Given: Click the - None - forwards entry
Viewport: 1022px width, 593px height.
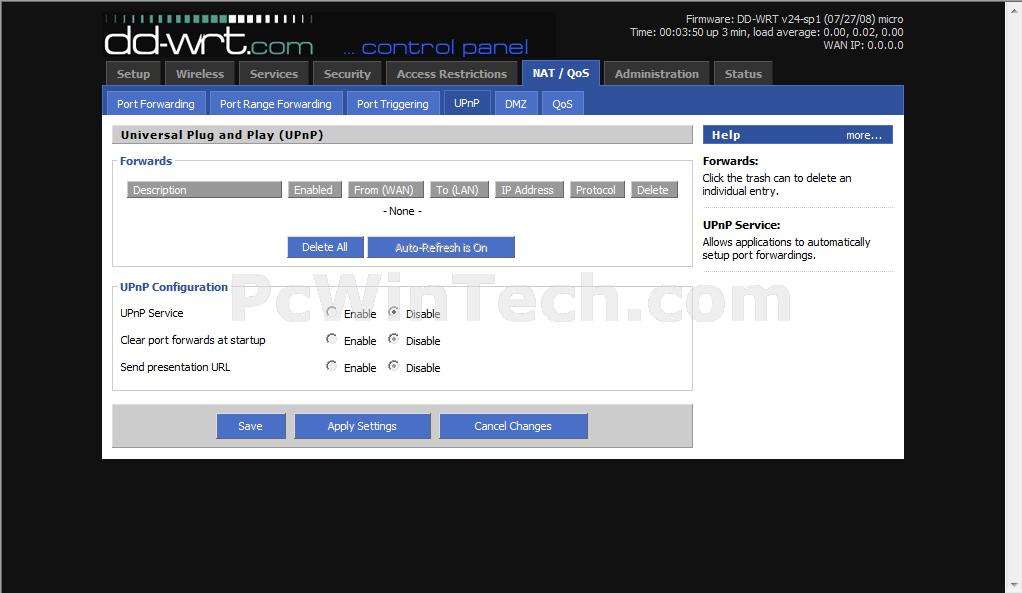Looking at the screenshot, I should (402, 211).
